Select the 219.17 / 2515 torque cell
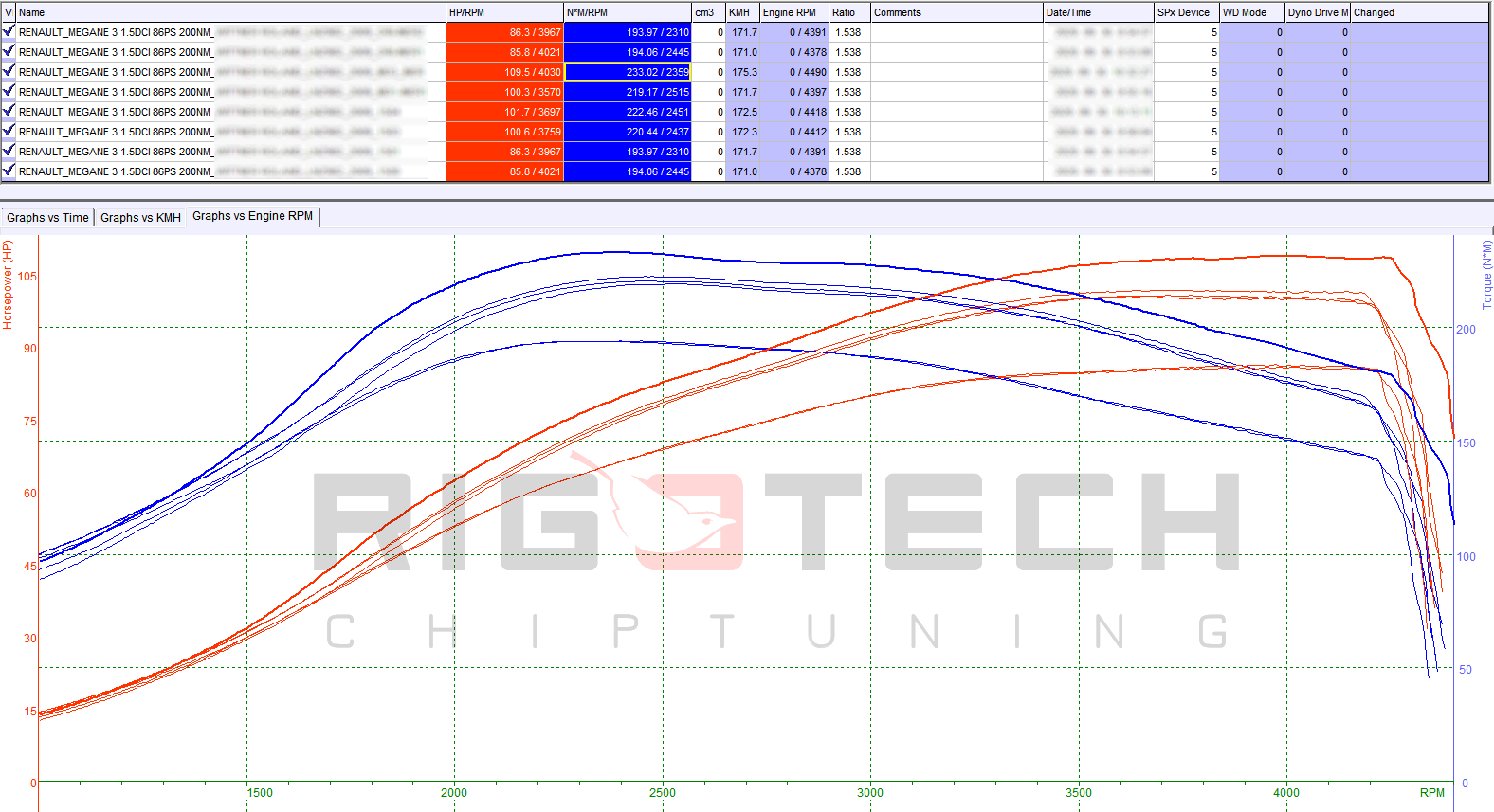 click(628, 92)
